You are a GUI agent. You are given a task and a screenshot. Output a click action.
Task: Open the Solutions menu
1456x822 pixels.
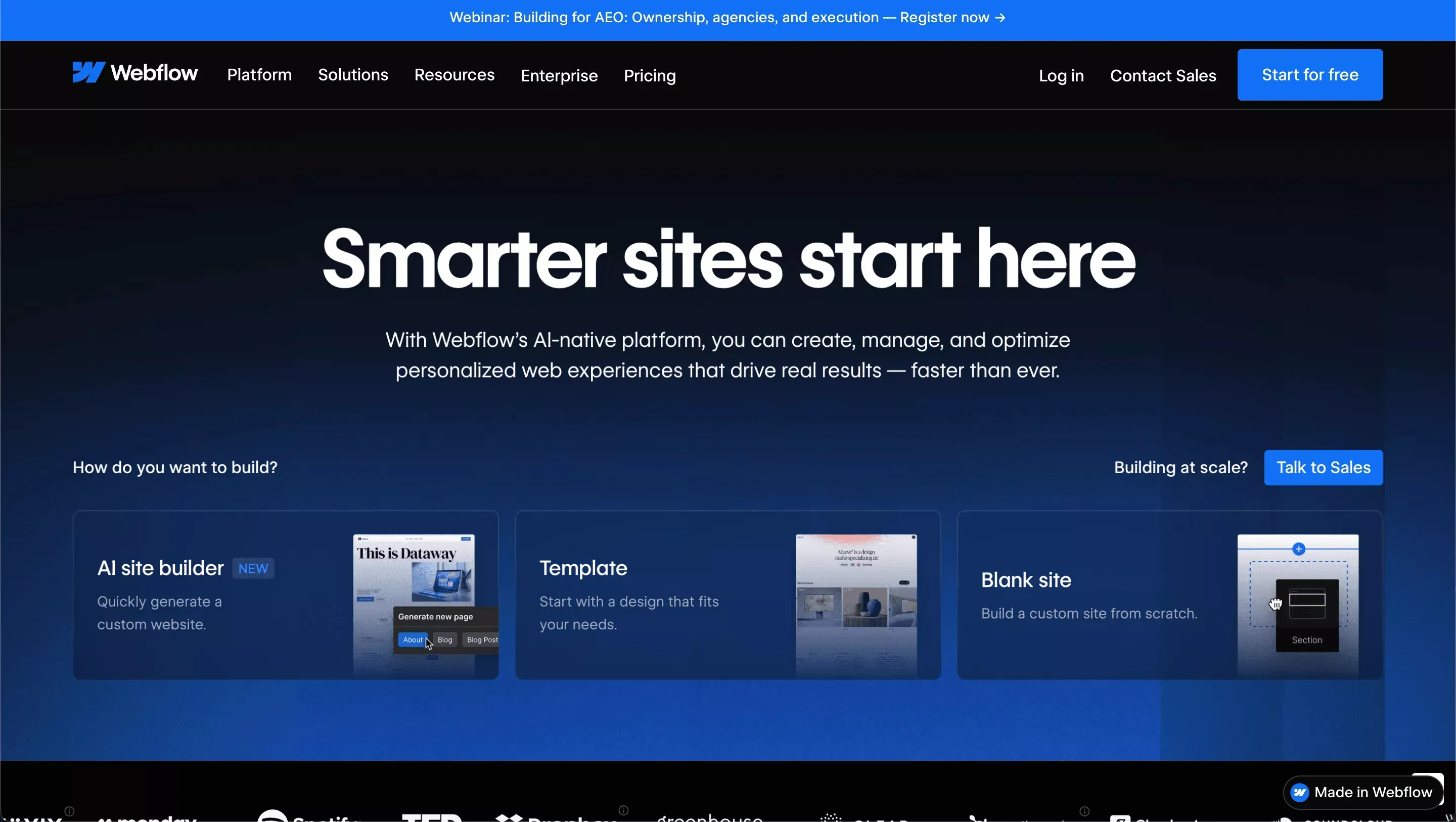pos(353,75)
